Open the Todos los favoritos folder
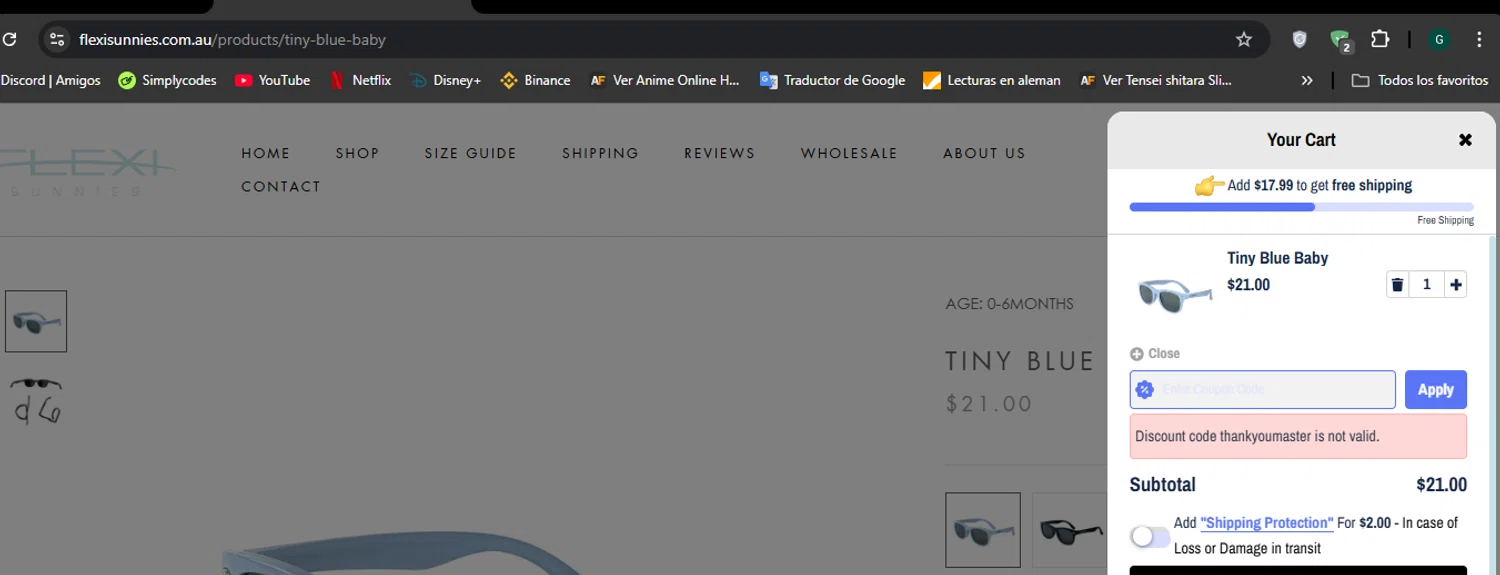Viewport: 1500px width, 575px height. (x=1420, y=80)
